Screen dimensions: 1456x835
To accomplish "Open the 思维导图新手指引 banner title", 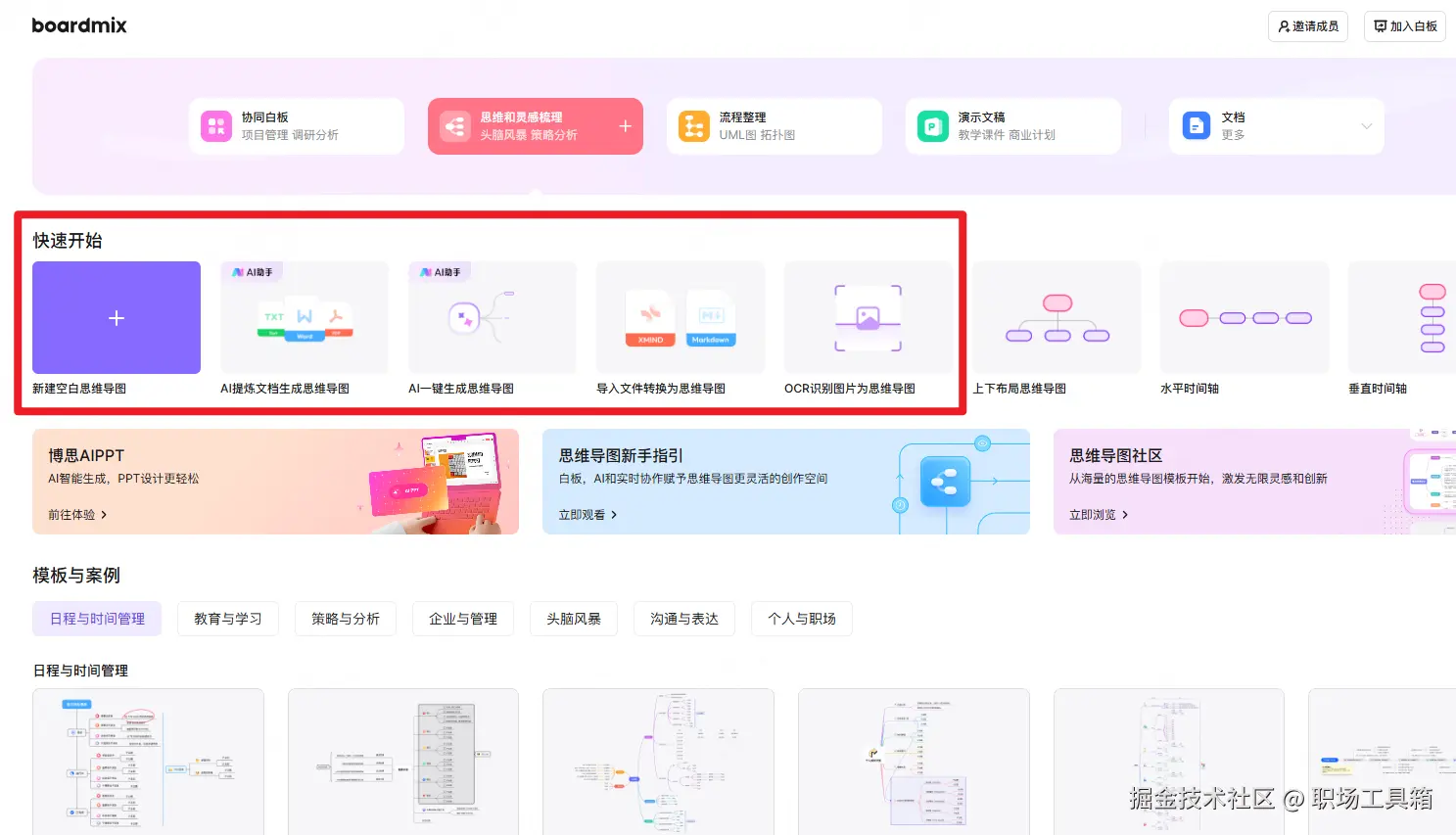I will [621, 455].
